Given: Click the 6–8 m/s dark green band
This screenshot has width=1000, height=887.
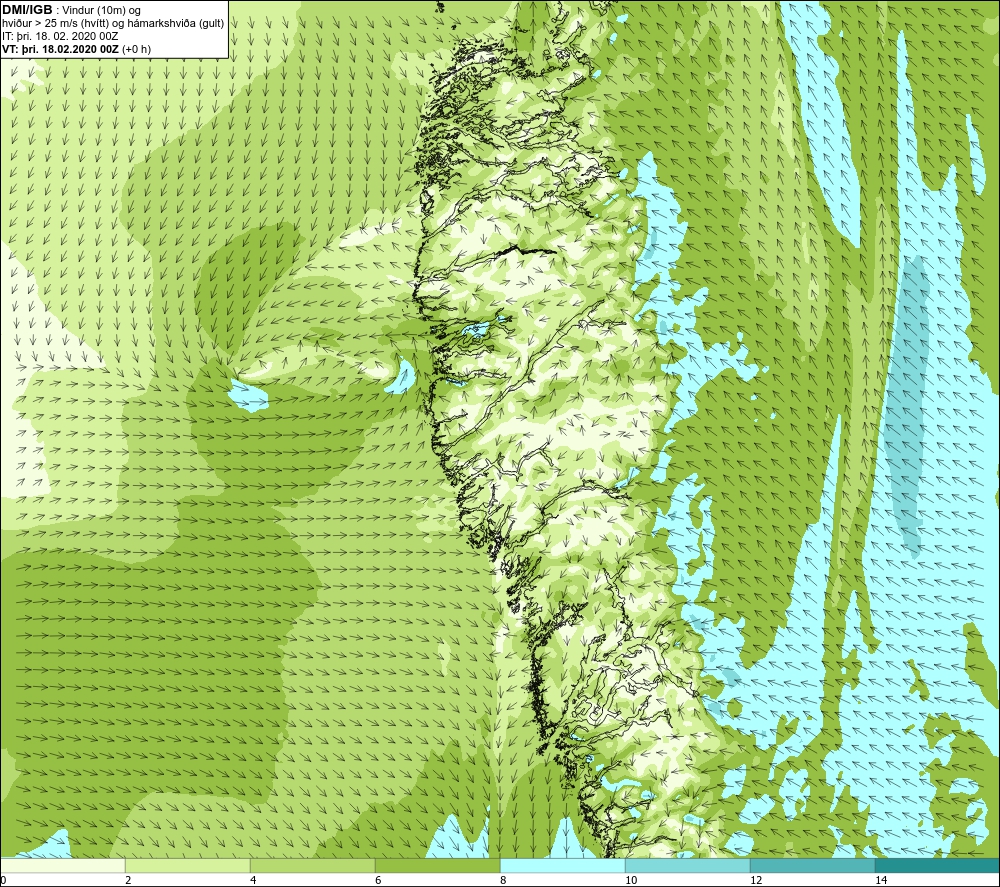Looking at the screenshot, I should point(438,865).
